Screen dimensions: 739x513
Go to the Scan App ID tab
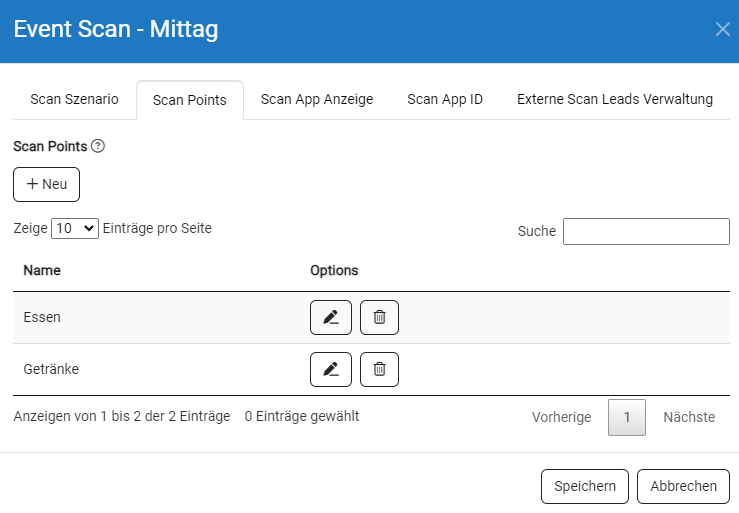(x=445, y=99)
